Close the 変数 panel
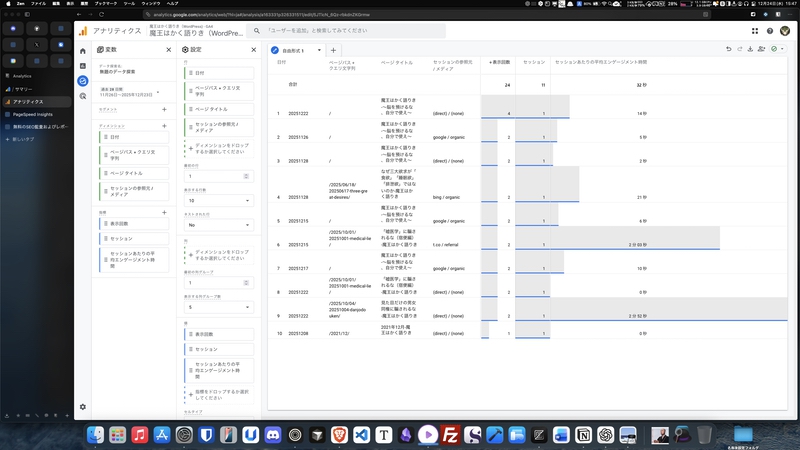Screen dimensions: 800x450 point(168,50)
